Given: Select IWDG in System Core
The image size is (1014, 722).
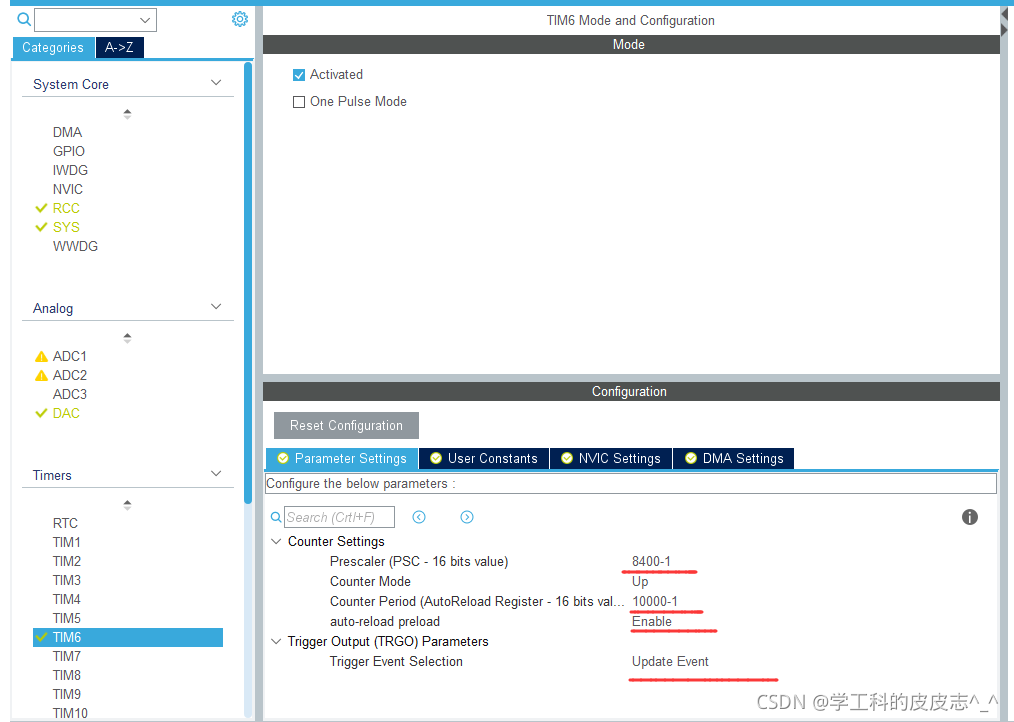Looking at the screenshot, I should coord(70,170).
